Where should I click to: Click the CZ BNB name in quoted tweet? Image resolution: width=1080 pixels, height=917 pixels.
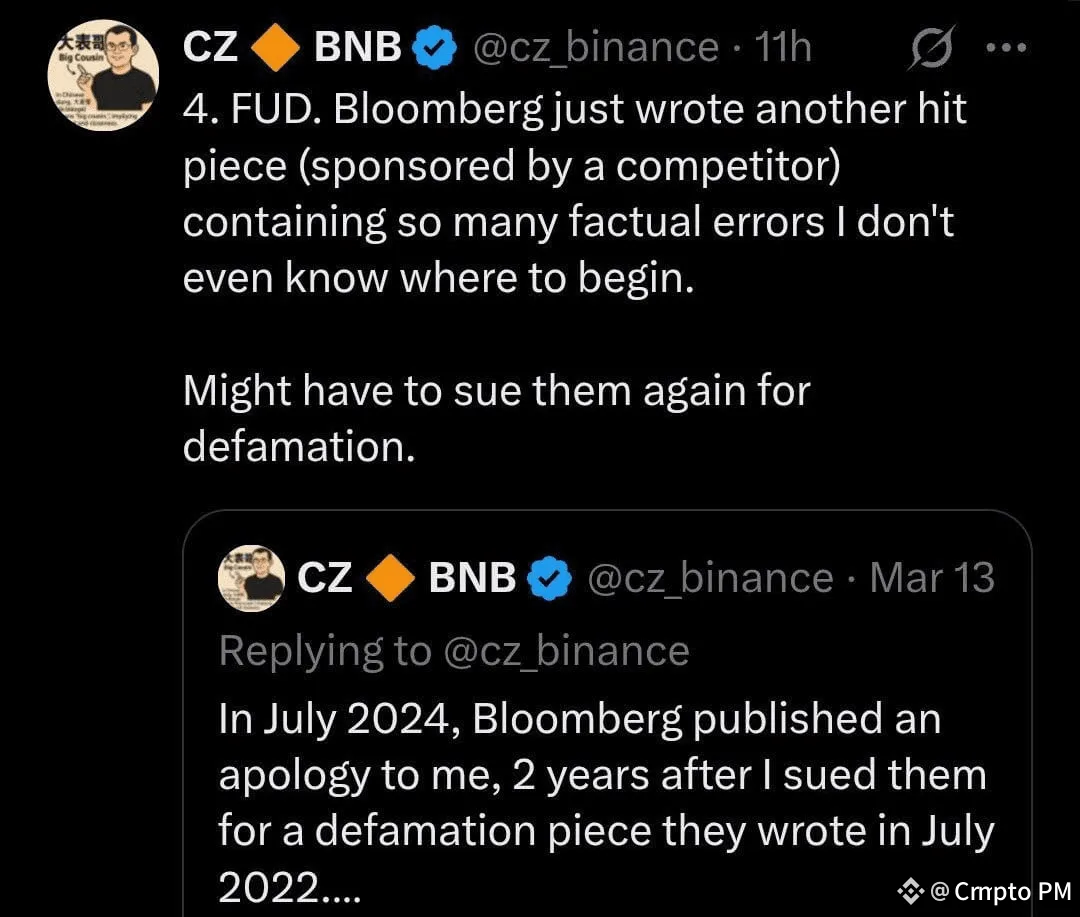coord(406,577)
